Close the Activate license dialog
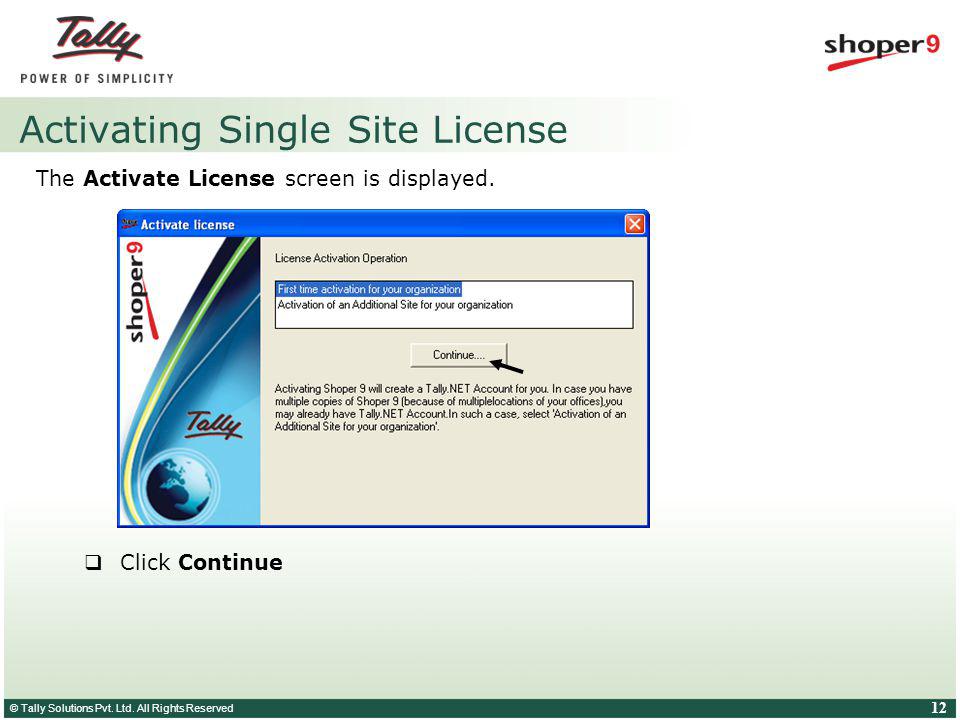Image resolution: width=960 pixels, height=720 pixels. point(634,224)
